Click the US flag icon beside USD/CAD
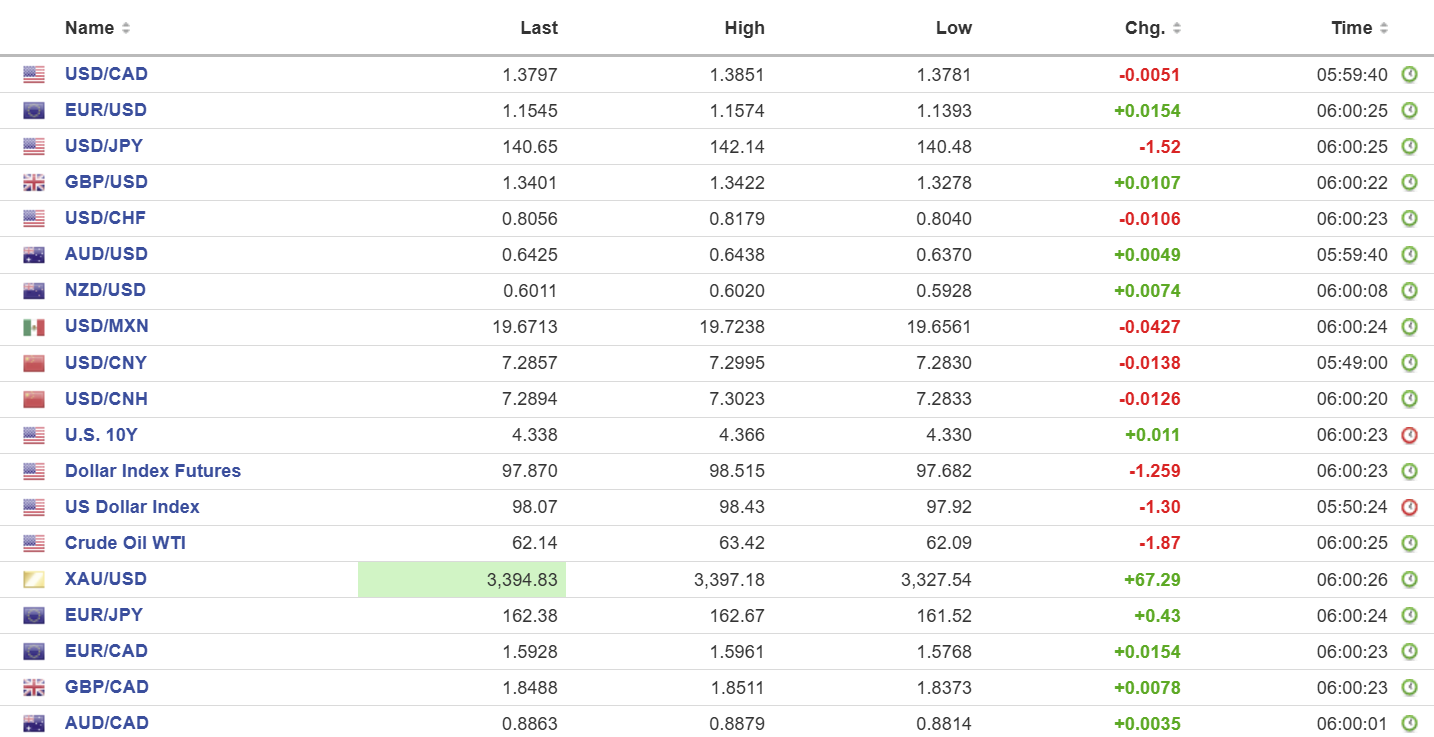Screen dimensions: 1434x737 (x=34, y=75)
